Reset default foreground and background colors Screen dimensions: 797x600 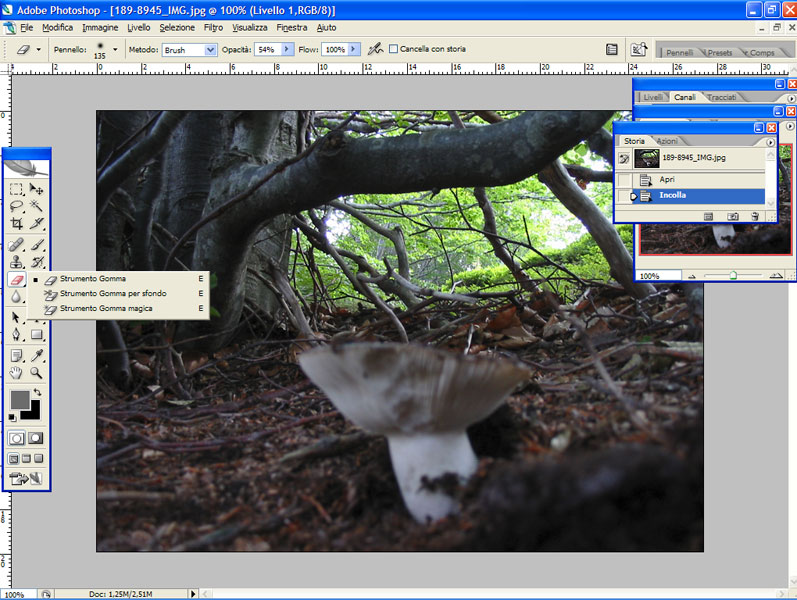pos(12,418)
